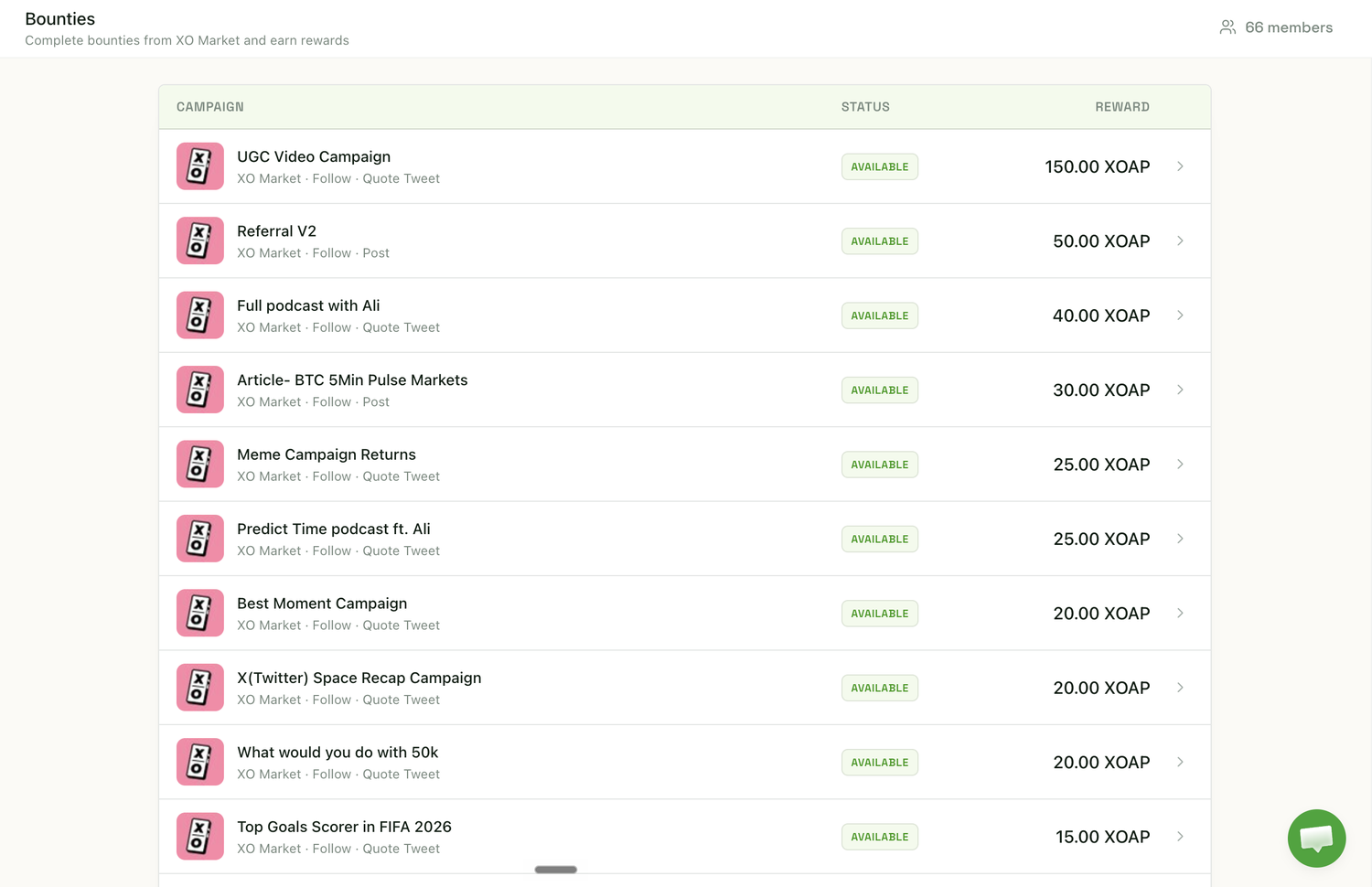The height and width of the screenshot is (887, 1372).
Task: Click the REWARD column header
Action: coord(1122,107)
